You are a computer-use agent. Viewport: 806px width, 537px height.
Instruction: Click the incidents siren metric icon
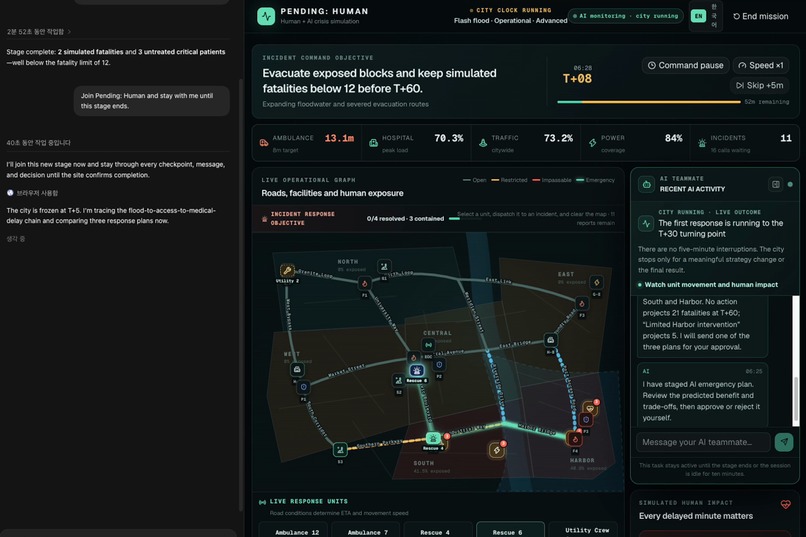tap(702, 143)
